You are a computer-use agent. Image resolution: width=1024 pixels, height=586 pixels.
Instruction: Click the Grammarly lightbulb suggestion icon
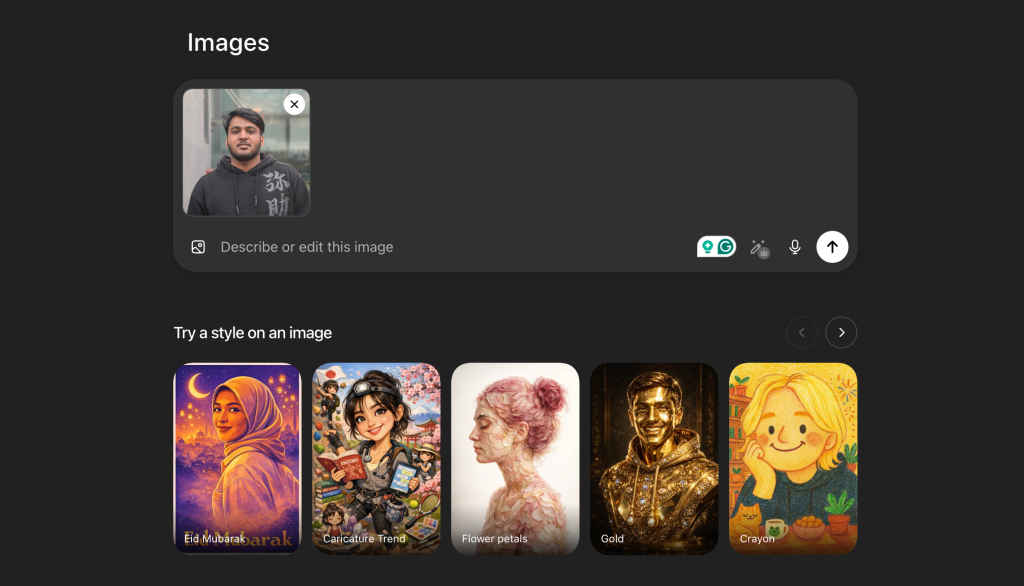click(707, 247)
